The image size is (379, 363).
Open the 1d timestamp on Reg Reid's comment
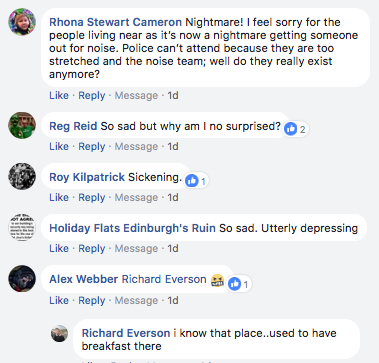click(173, 146)
